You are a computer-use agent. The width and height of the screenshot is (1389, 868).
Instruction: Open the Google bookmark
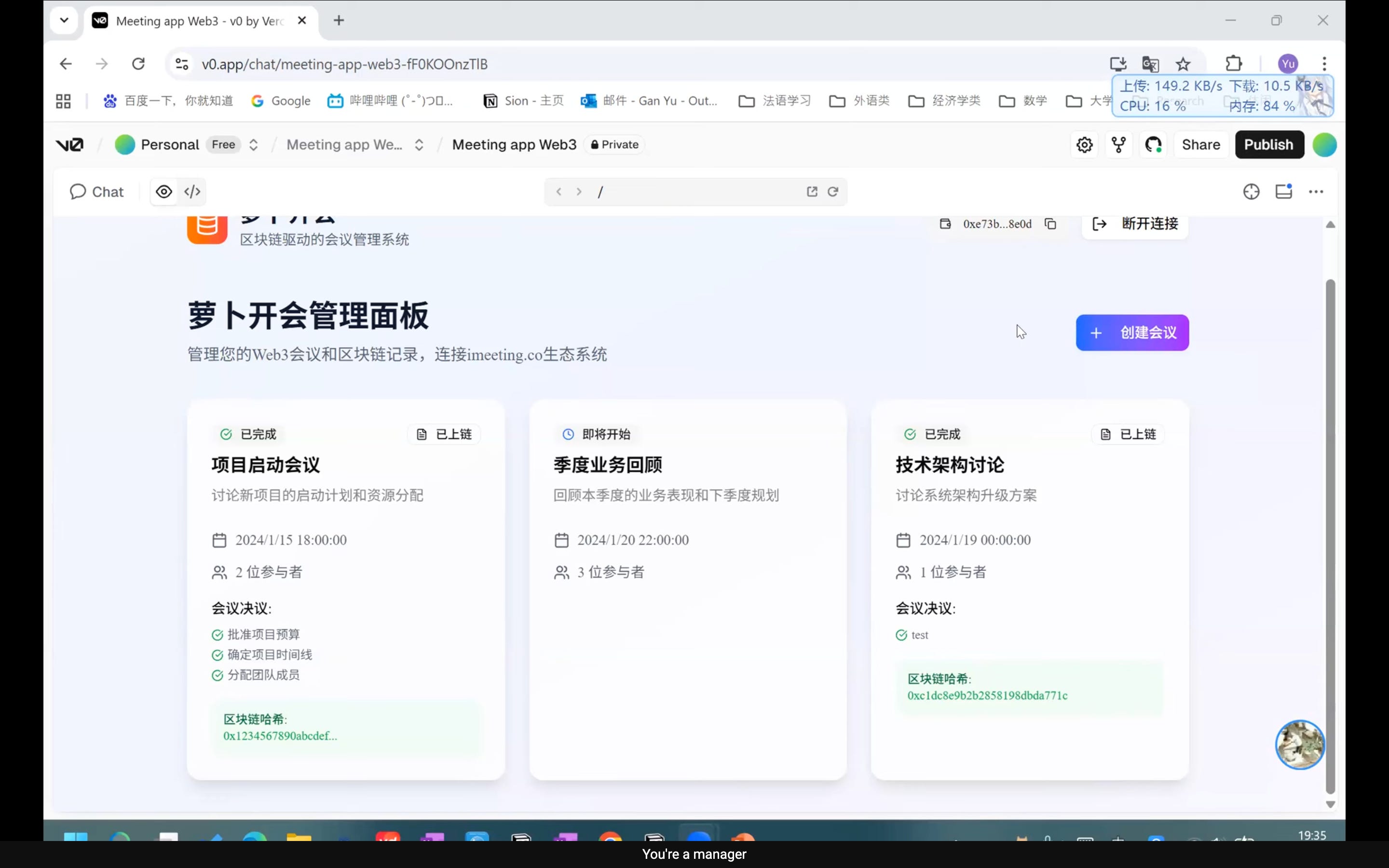coord(281,101)
